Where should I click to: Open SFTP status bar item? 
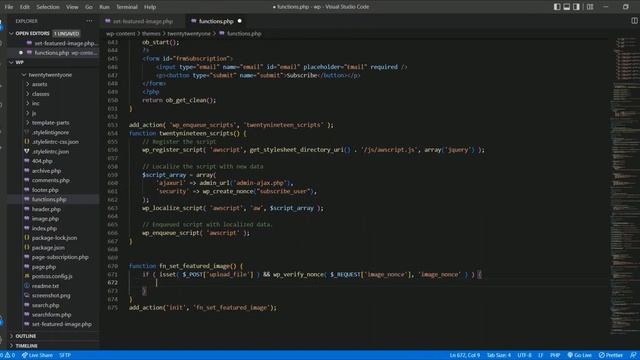click(65, 355)
